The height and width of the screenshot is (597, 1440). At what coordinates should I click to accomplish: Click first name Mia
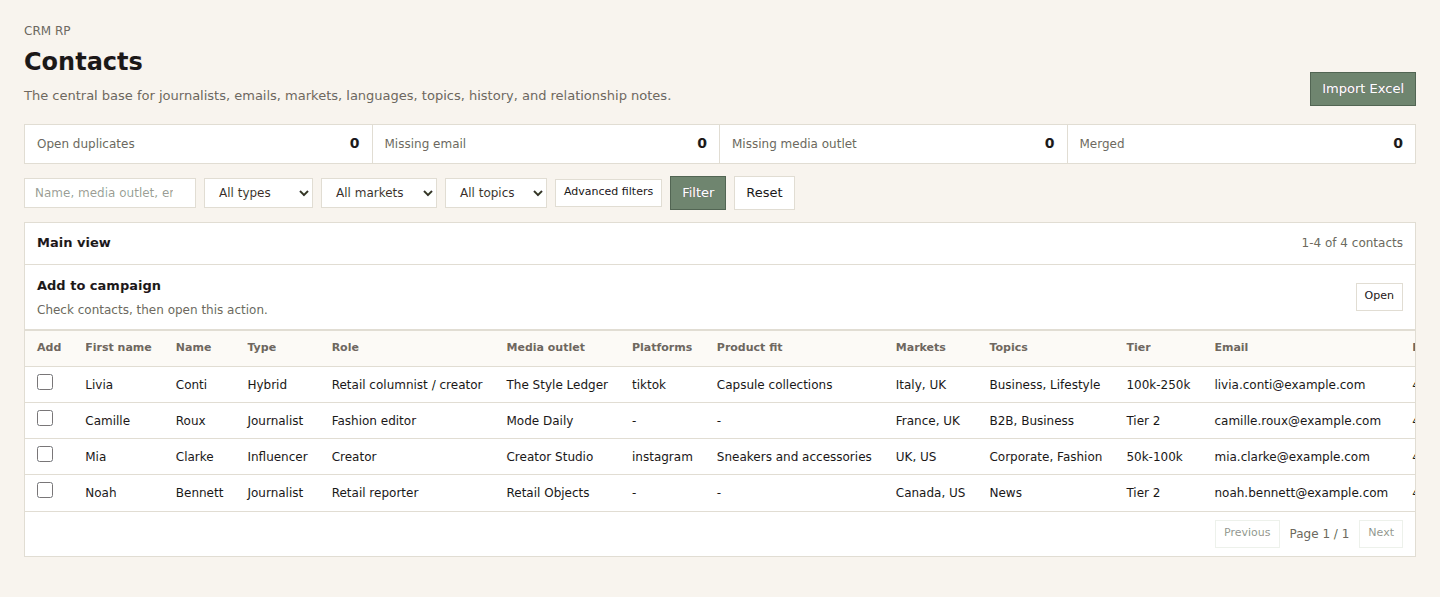[x=96, y=457]
